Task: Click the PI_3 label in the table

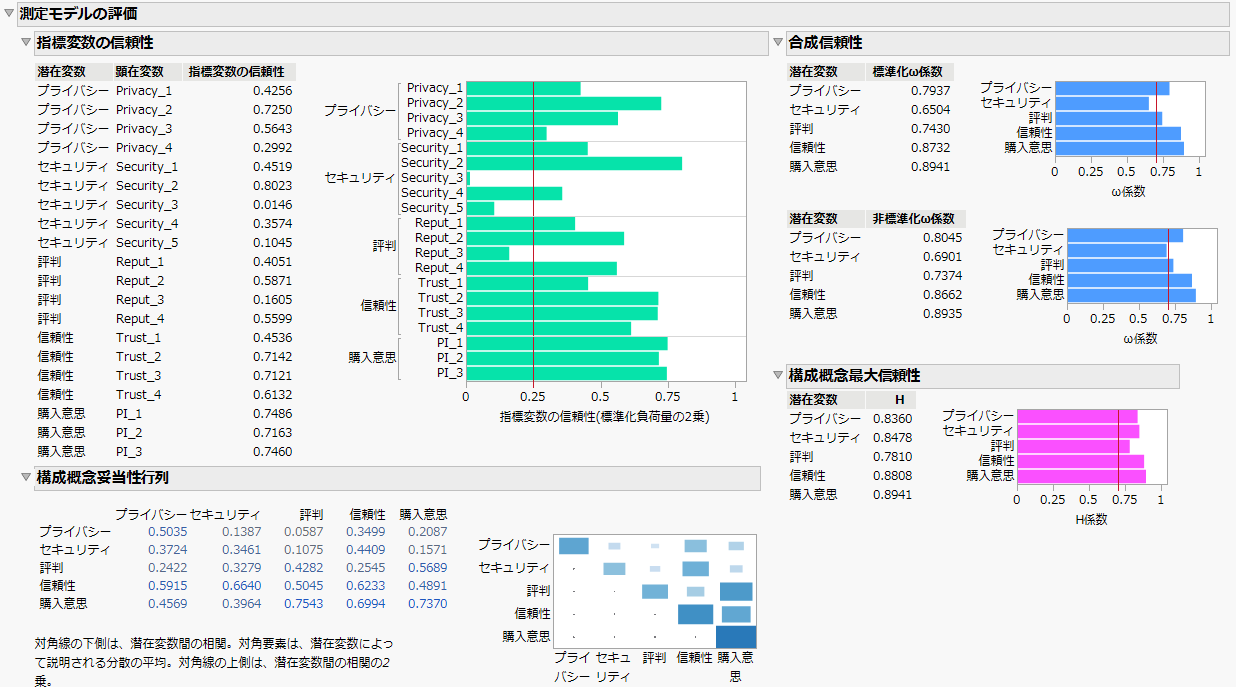Action: [x=129, y=452]
